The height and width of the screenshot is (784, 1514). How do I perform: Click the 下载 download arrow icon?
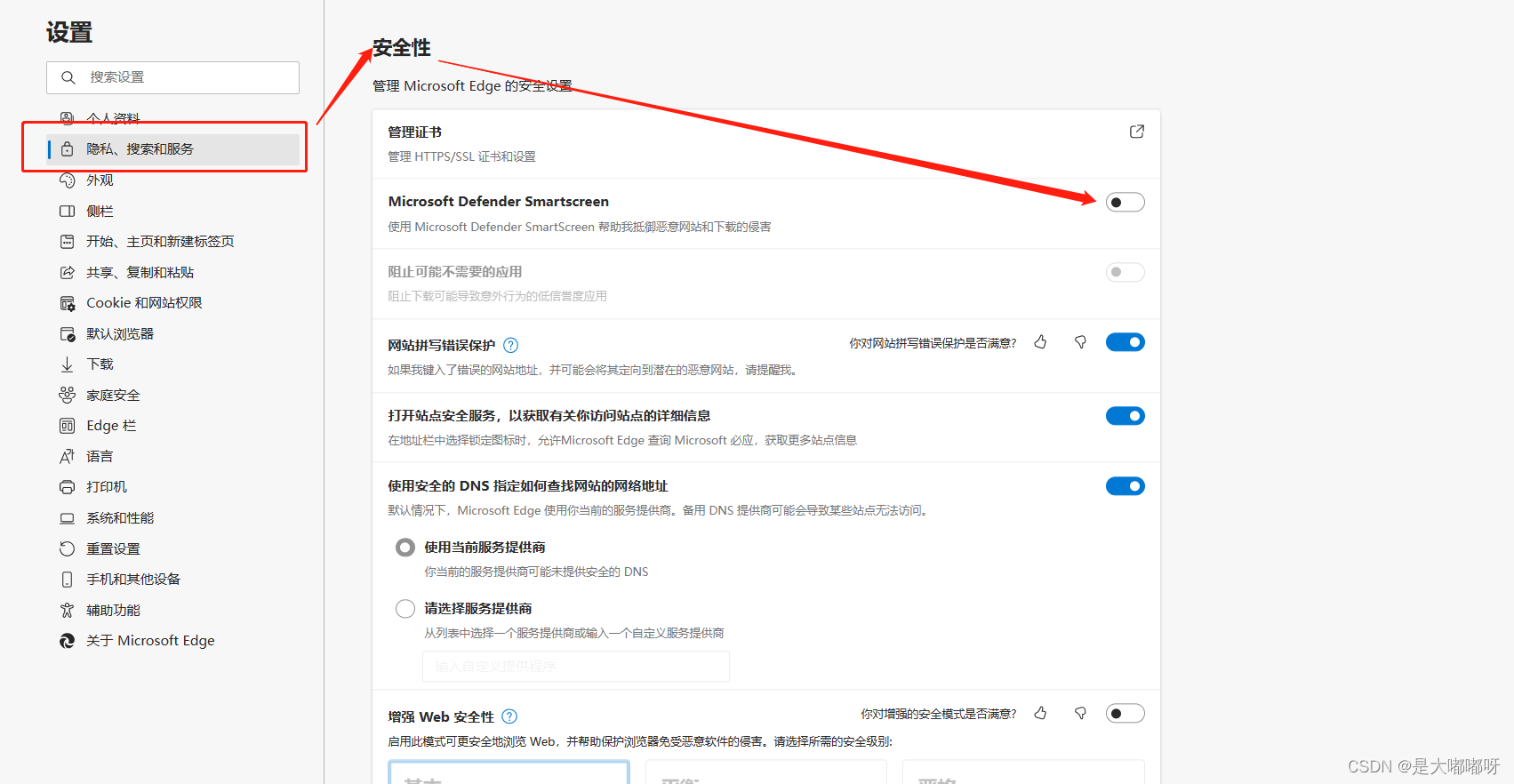(67, 364)
